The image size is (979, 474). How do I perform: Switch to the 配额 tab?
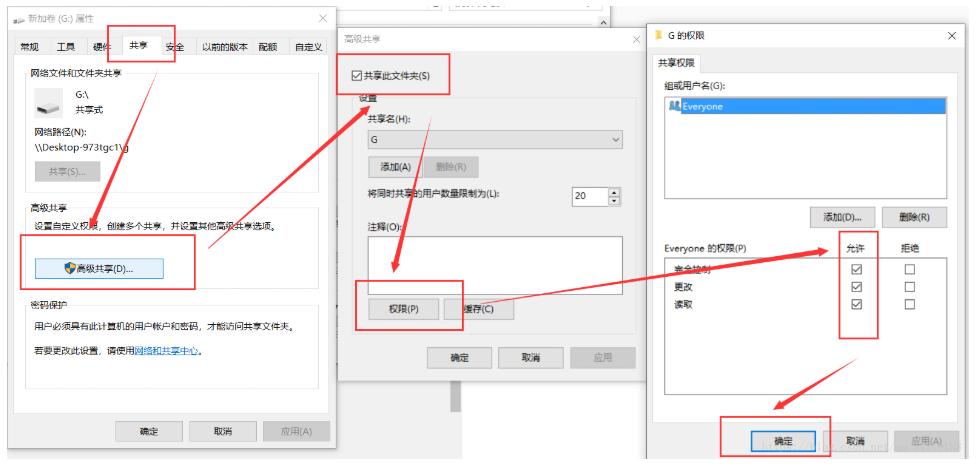pos(268,47)
